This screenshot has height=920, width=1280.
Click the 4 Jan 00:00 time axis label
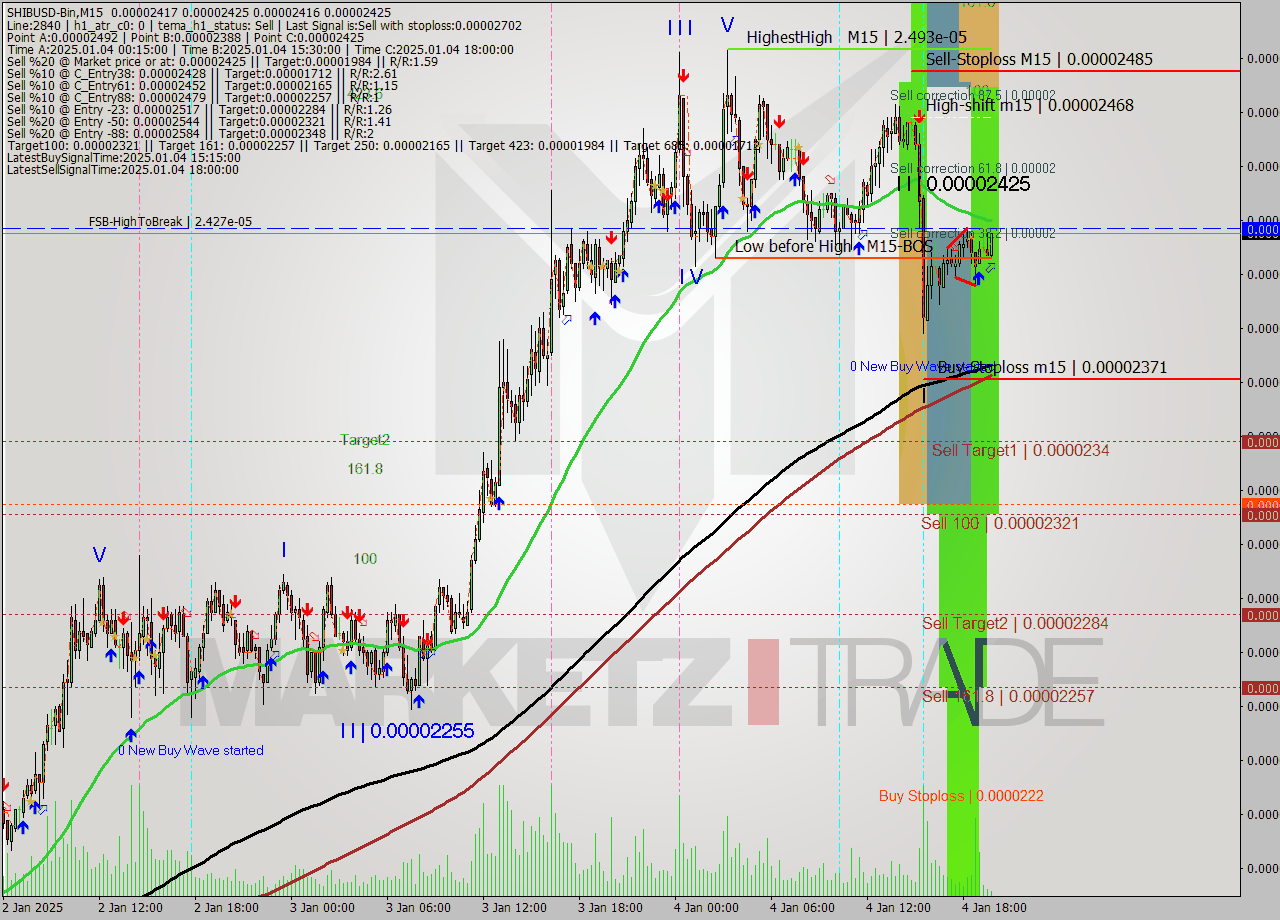click(707, 908)
